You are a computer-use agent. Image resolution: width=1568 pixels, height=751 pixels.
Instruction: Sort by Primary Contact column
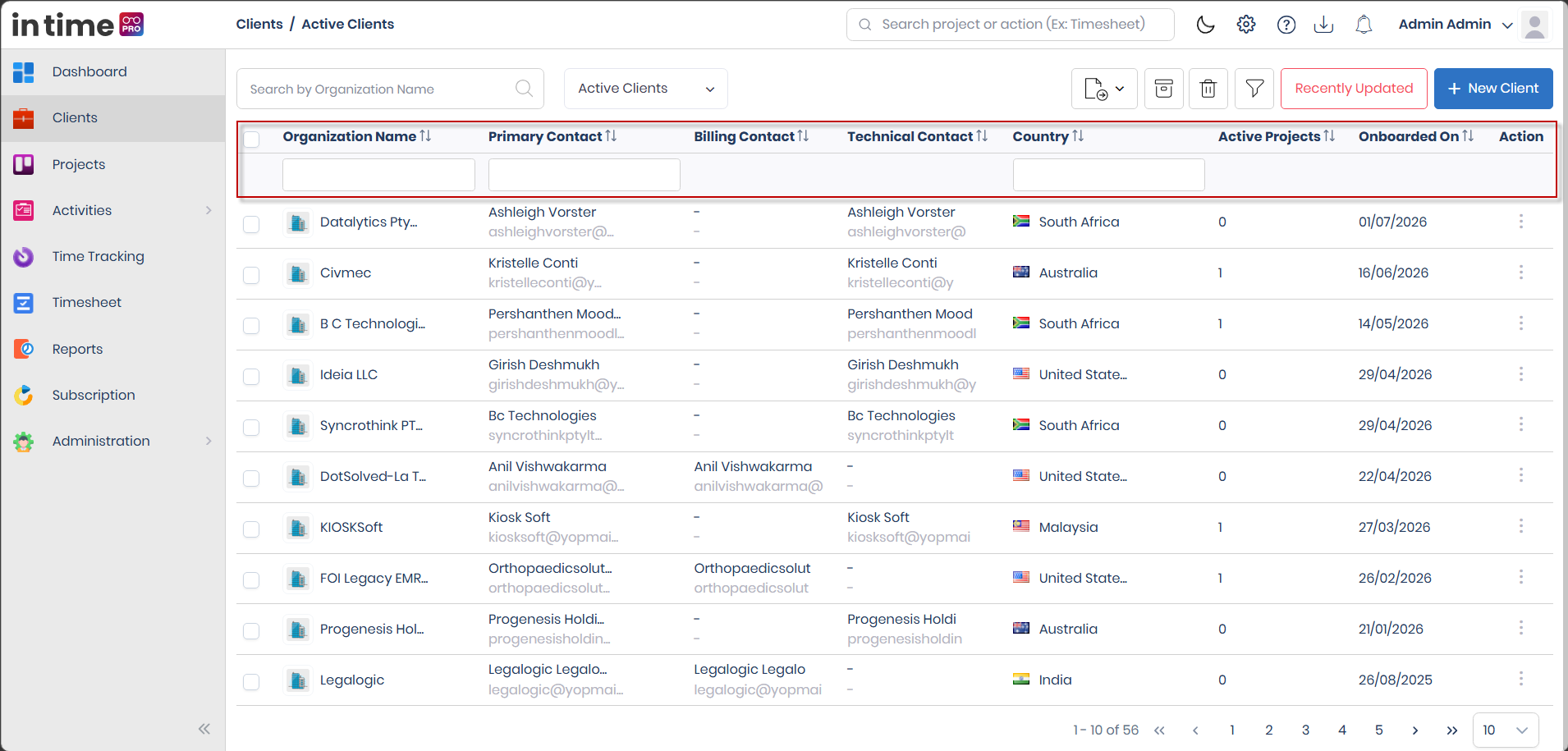coord(611,136)
